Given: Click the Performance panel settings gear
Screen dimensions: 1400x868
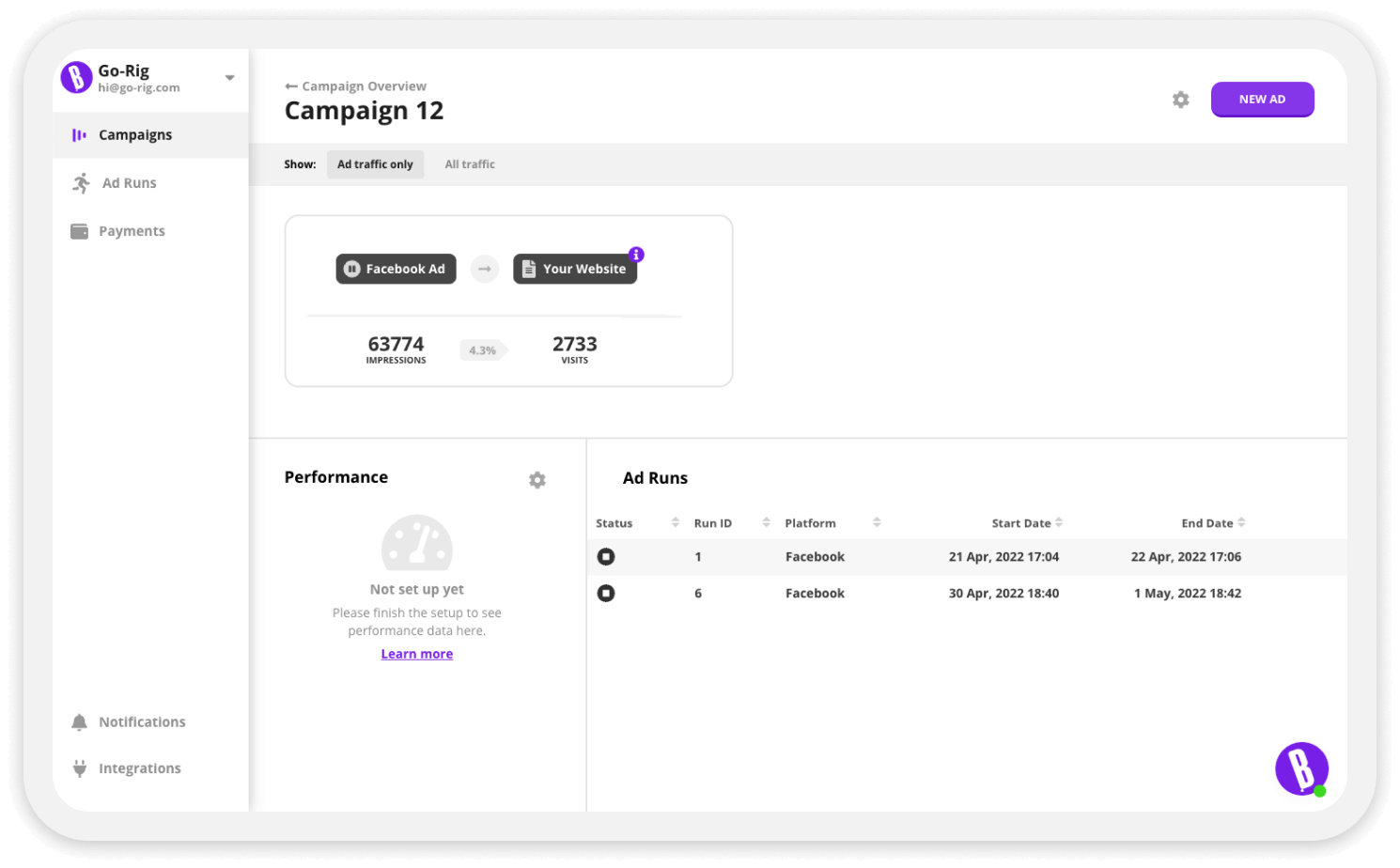Looking at the screenshot, I should (x=537, y=480).
